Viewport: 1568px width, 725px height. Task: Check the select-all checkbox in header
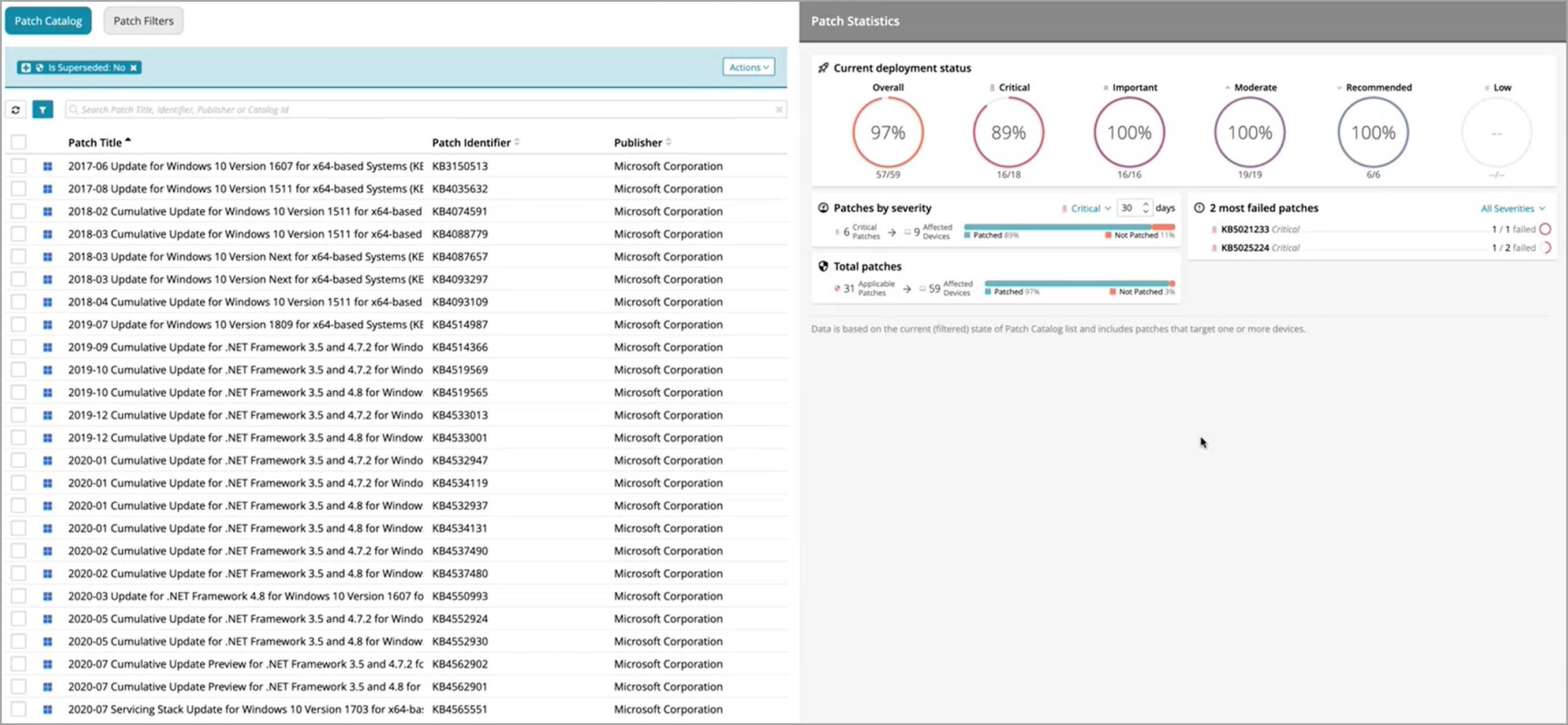[x=19, y=143]
